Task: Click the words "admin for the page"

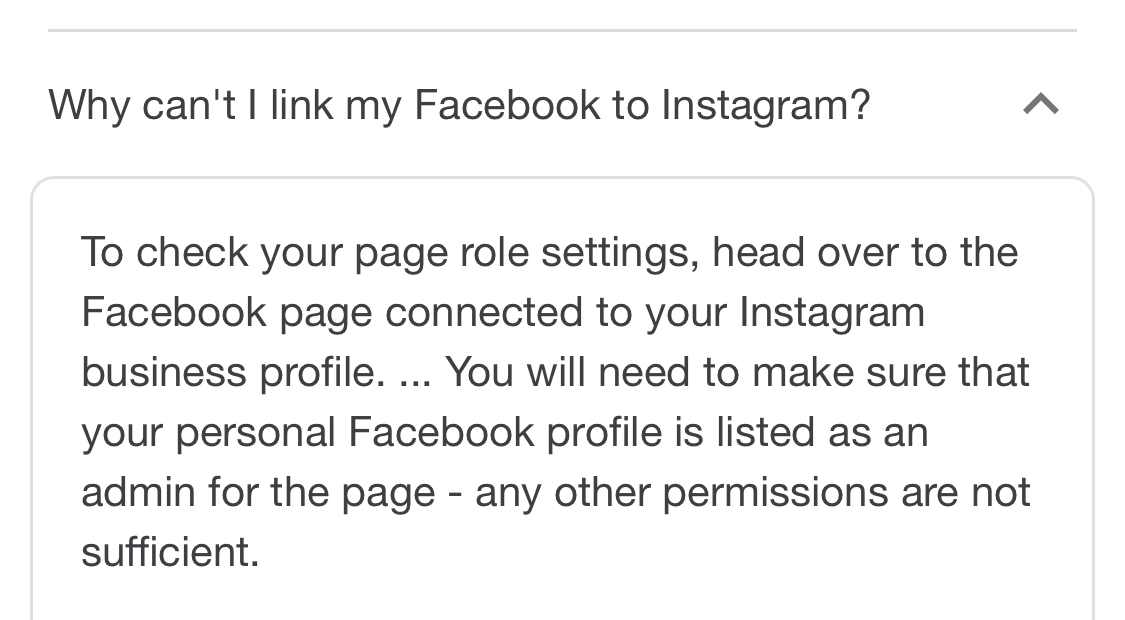Action: pyautogui.click(x=258, y=492)
